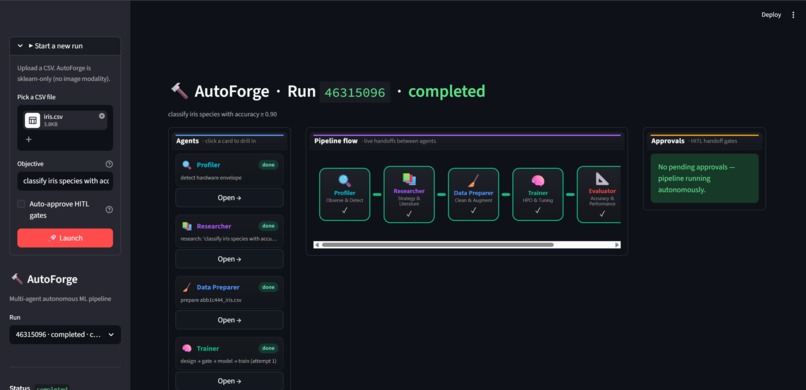Click 'prepare abb1c444_iris.csv' description text
The width and height of the screenshot is (806, 390).
point(210,300)
